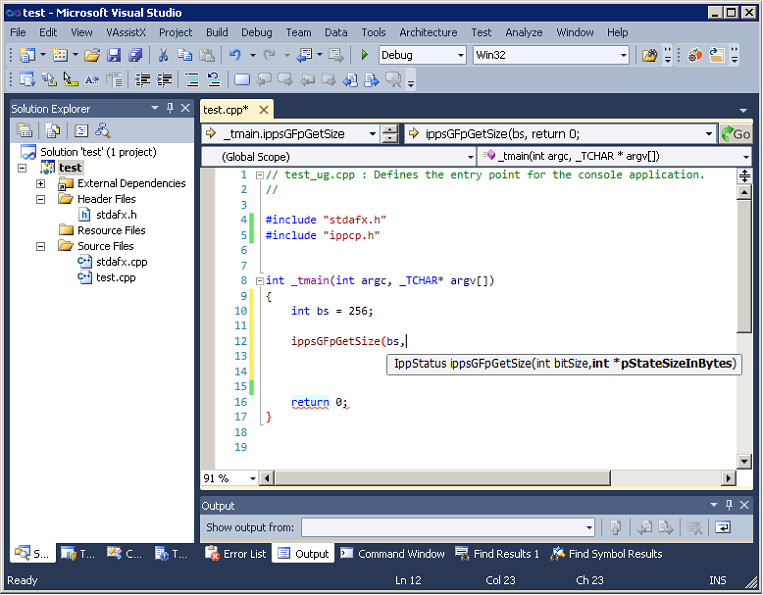Switch to the Error List tab
This screenshot has width=763, height=595.
[x=236, y=553]
